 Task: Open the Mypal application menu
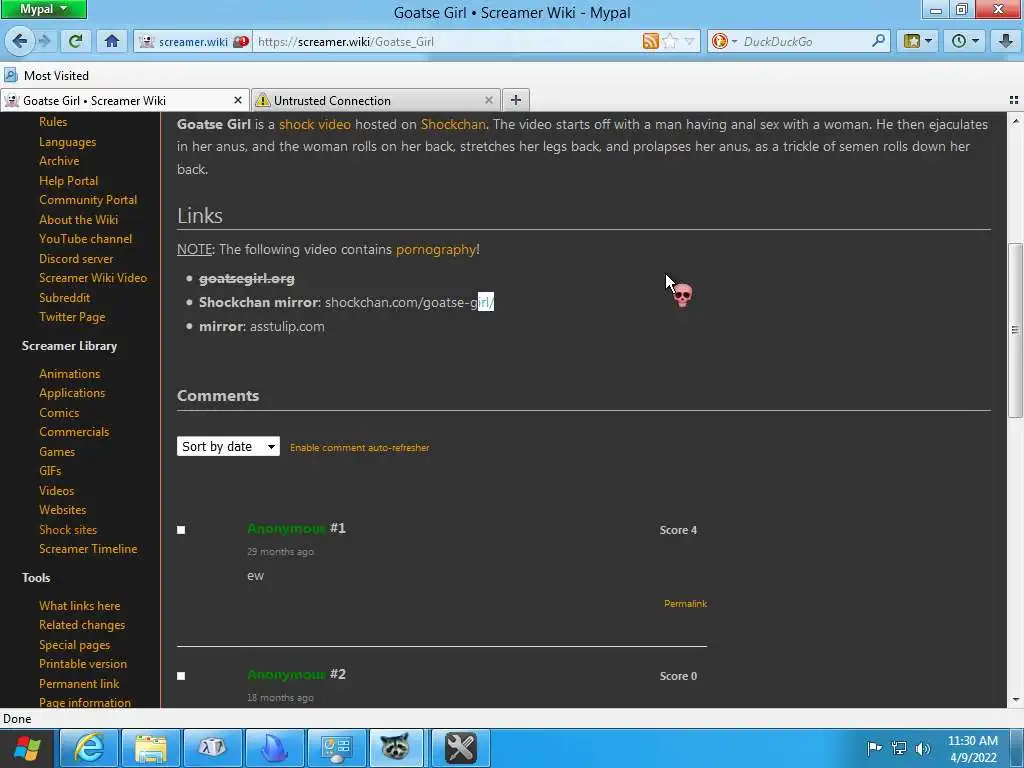[44, 9]
